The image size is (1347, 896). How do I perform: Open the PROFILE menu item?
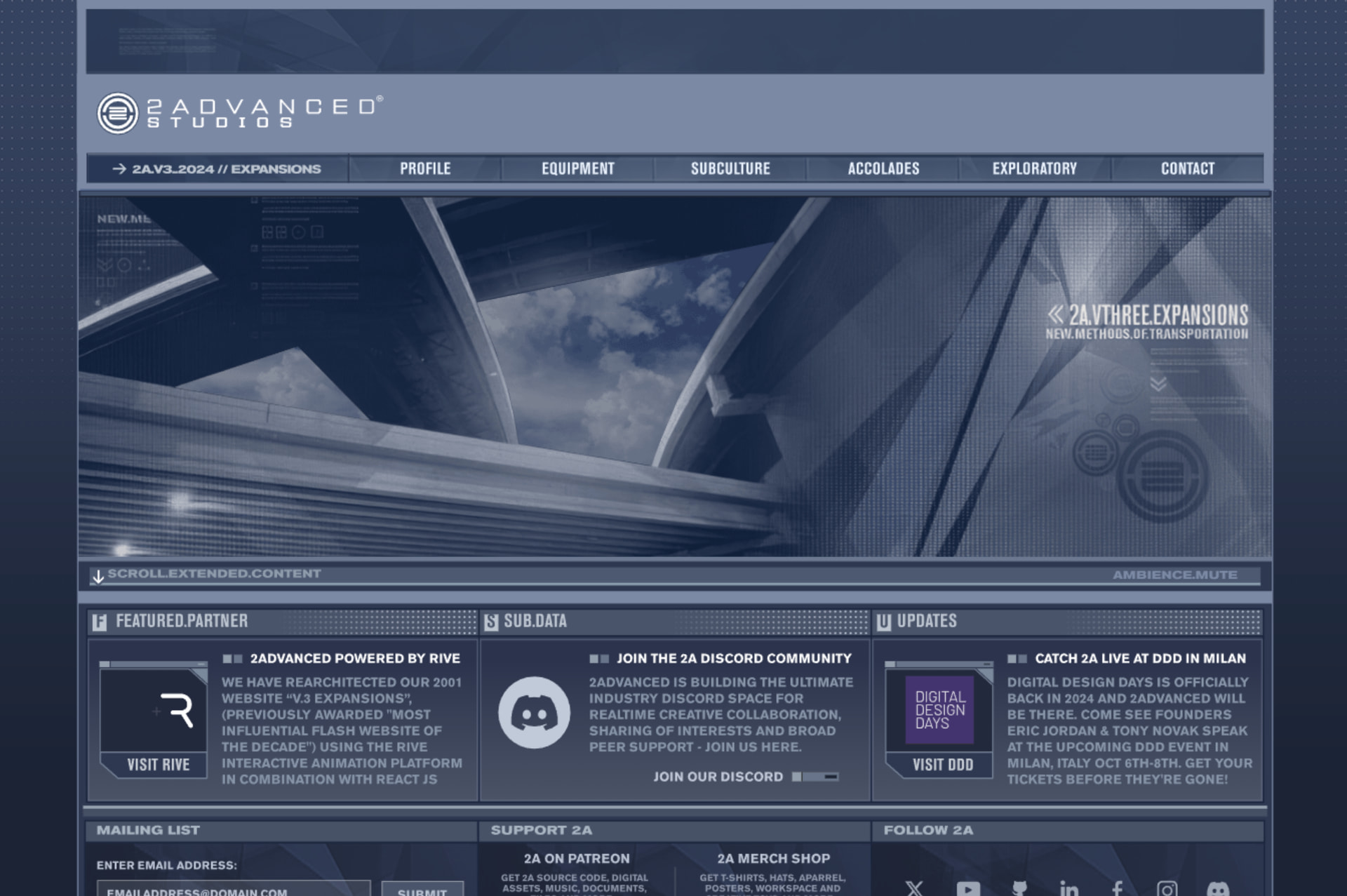(x=425, y=168)
